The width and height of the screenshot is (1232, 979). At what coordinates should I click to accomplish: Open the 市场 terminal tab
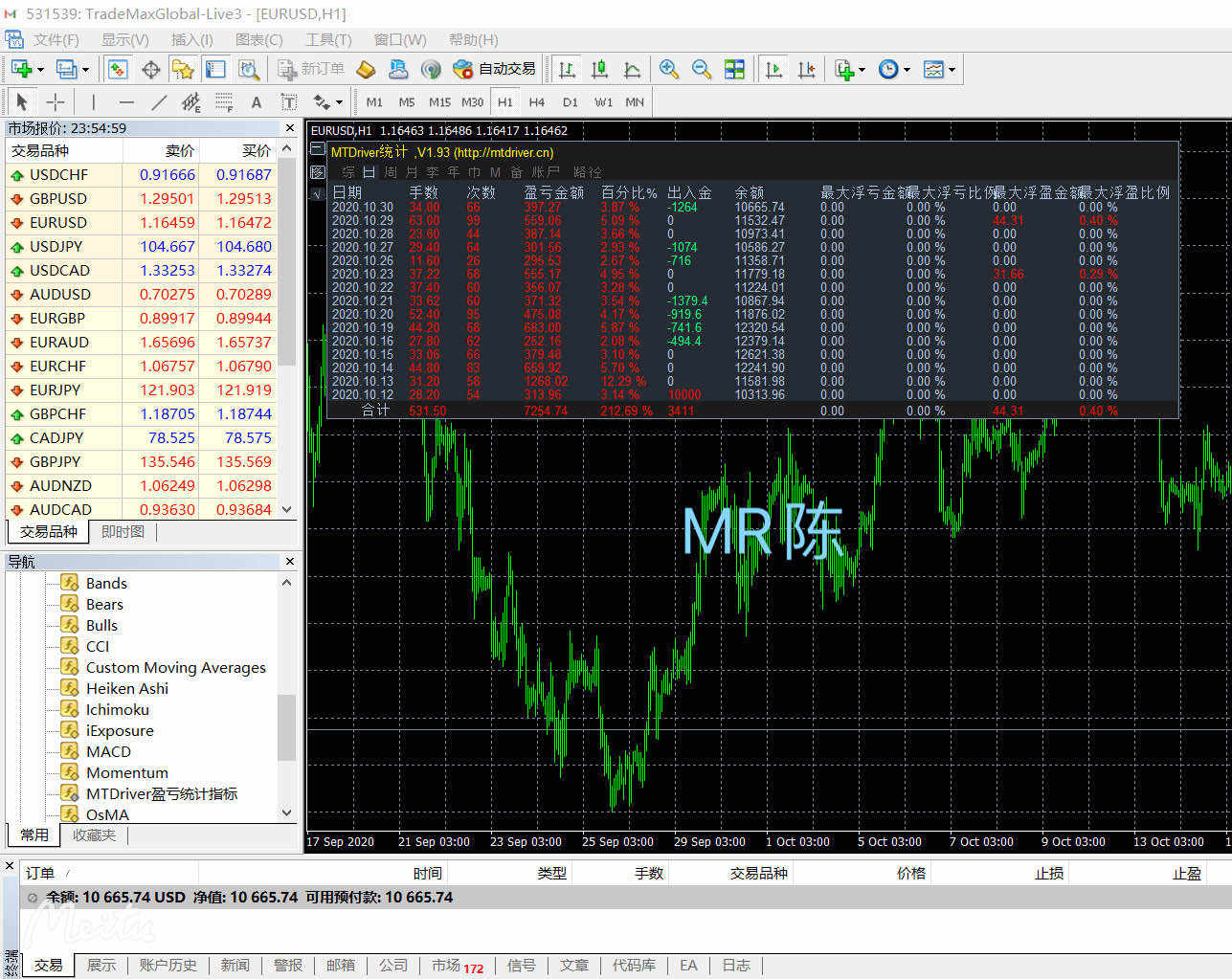tap(457, 965)
